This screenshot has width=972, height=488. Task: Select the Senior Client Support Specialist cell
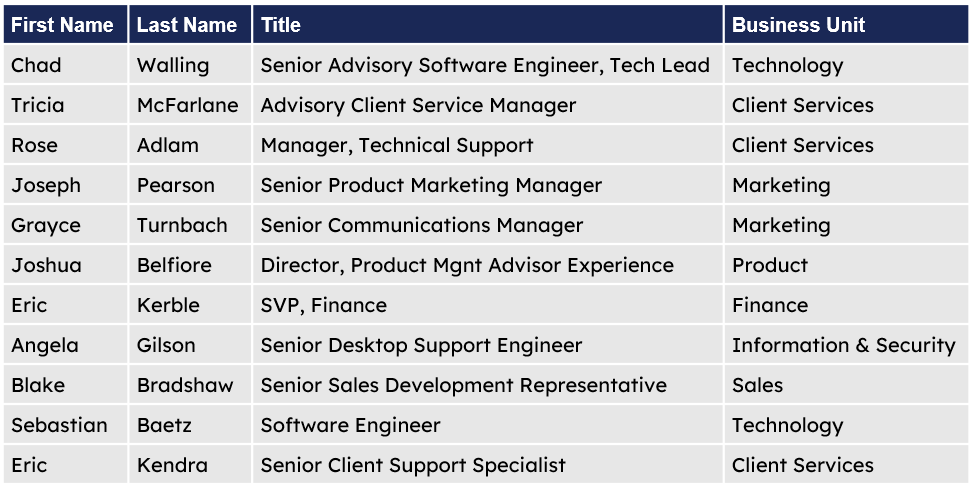[x=488, y=464]
